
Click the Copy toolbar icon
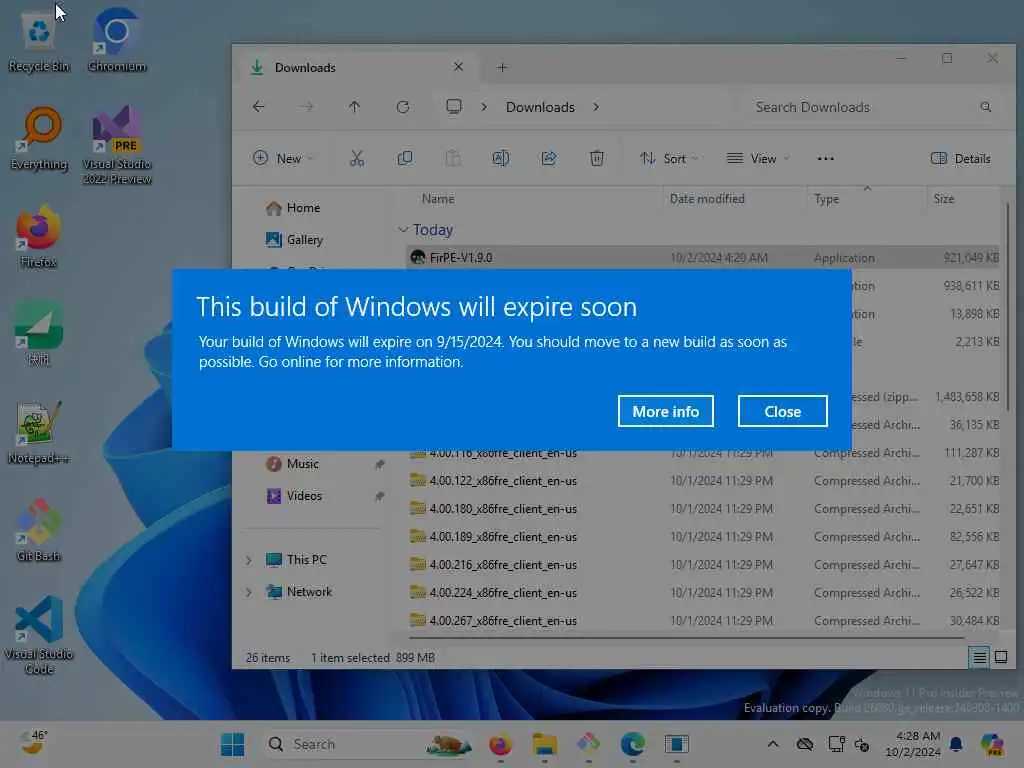(x=405, y=158)
